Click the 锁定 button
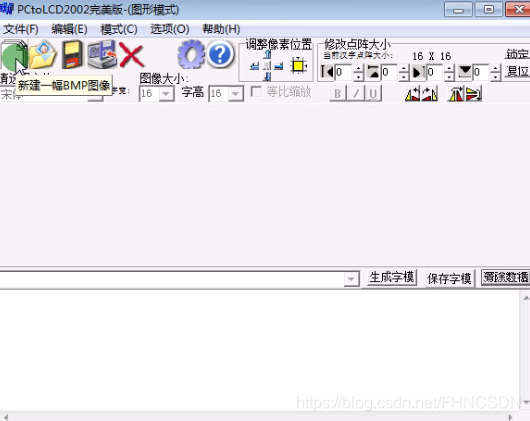The image size is (530, 421). [x=517, y=54]
